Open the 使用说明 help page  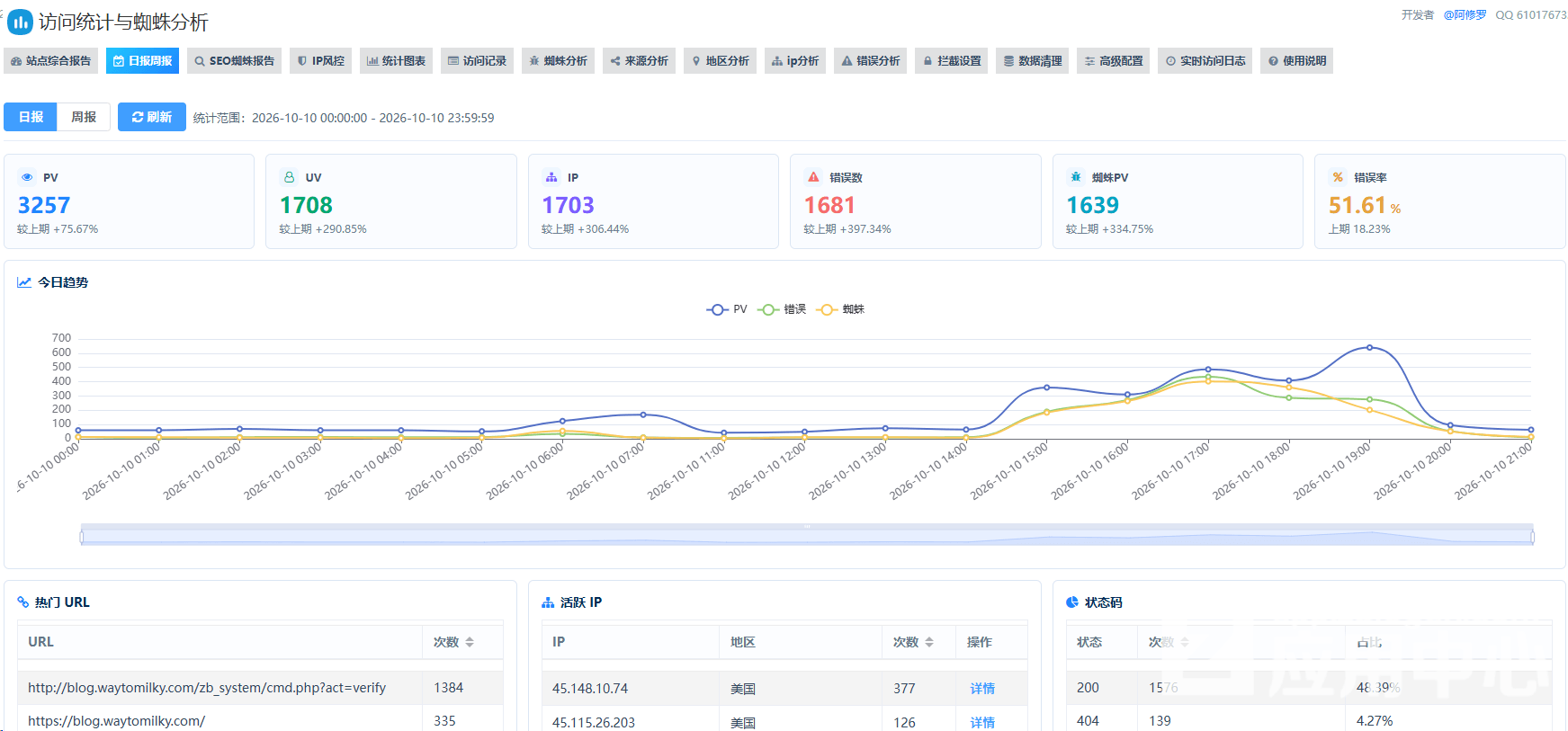[x=1296, y=61]
